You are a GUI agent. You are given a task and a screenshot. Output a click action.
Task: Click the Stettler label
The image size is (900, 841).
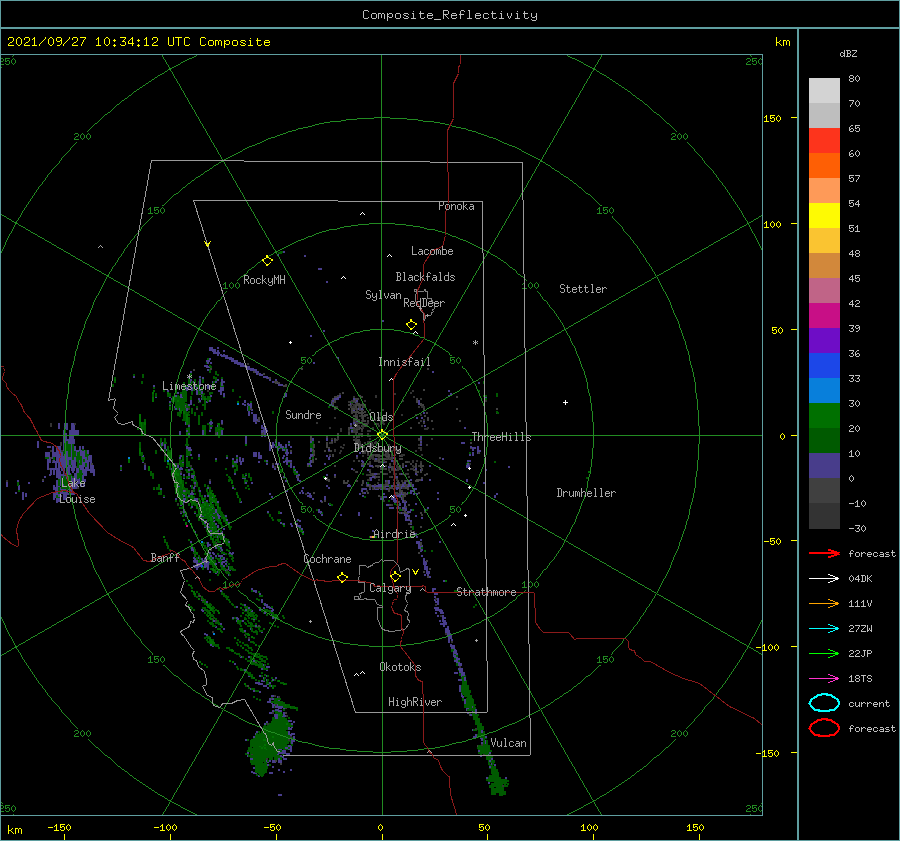point(583,289)
